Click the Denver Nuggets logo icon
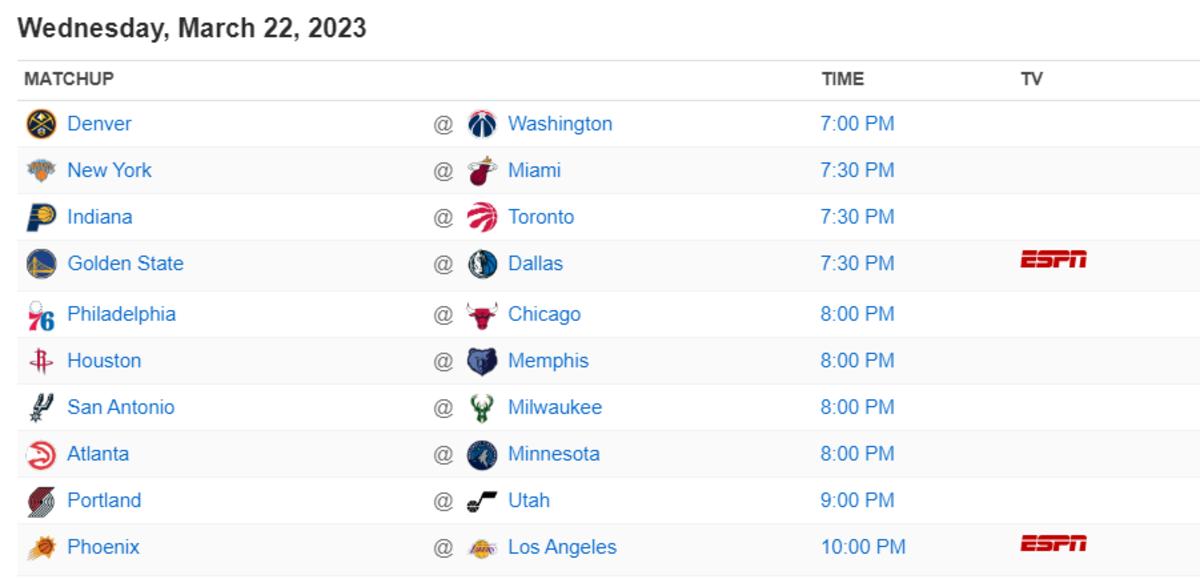1200x579 pixels. pyautogui.click(x=41, y=124)
